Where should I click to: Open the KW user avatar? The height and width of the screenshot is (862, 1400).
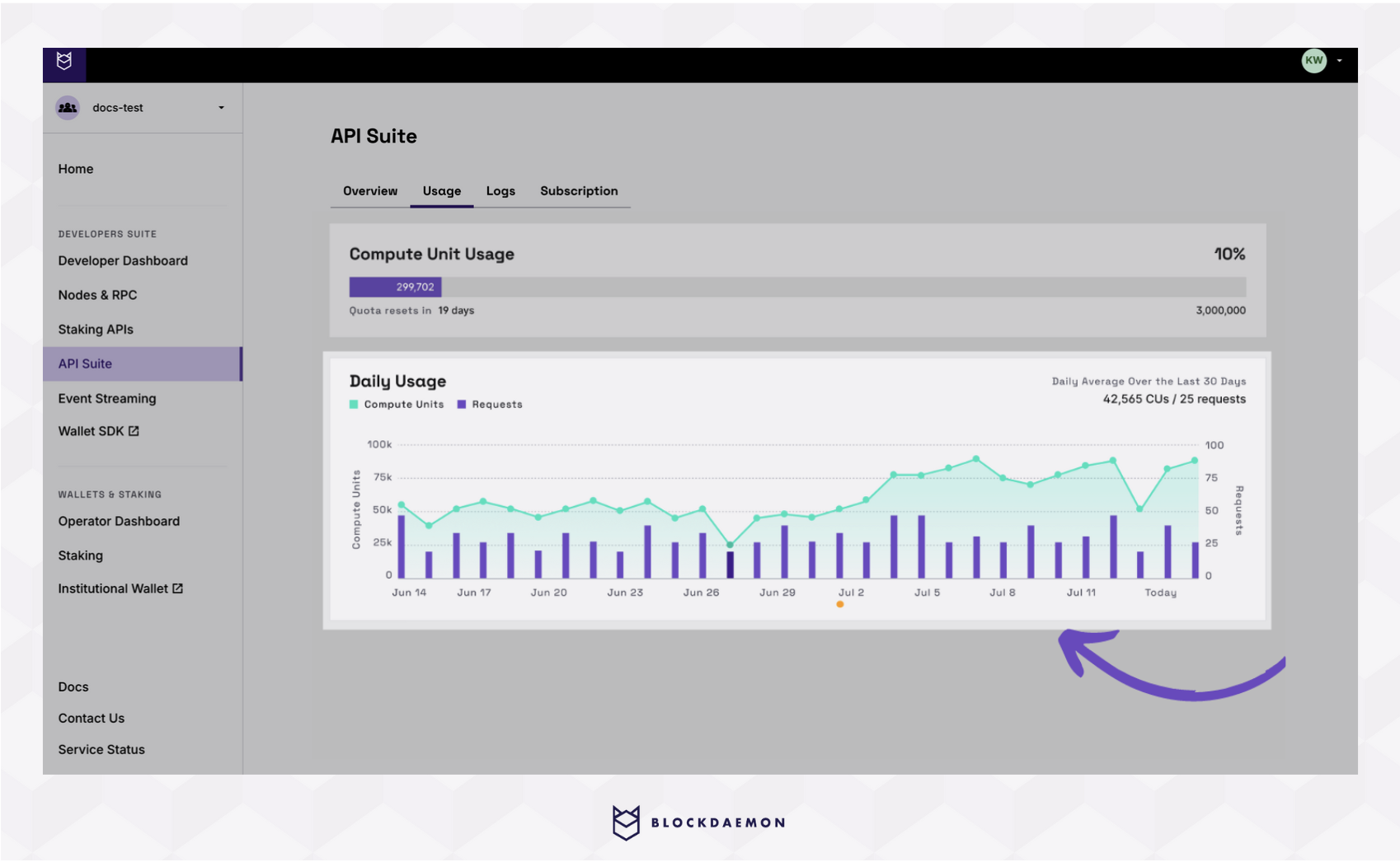[x=1313, y=60]
